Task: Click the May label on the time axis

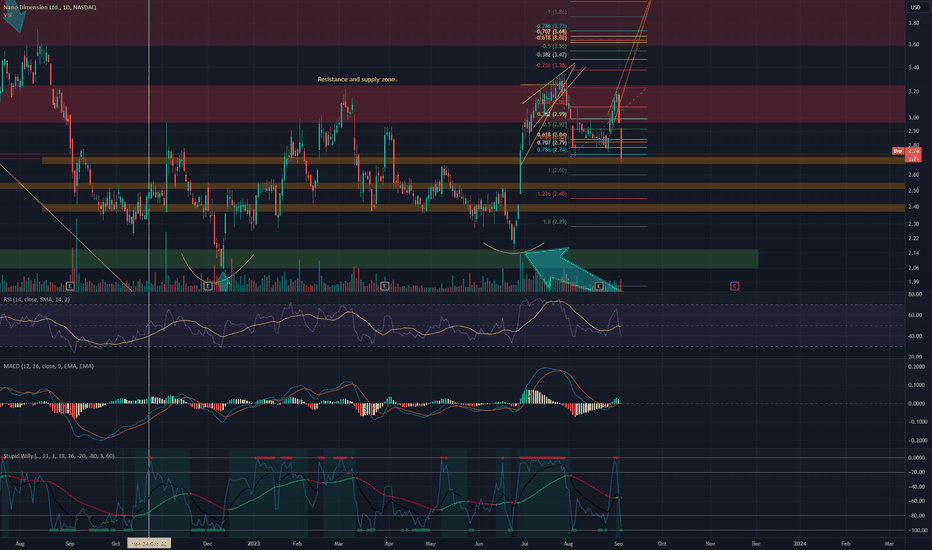Action: click(x=430, y=543)
